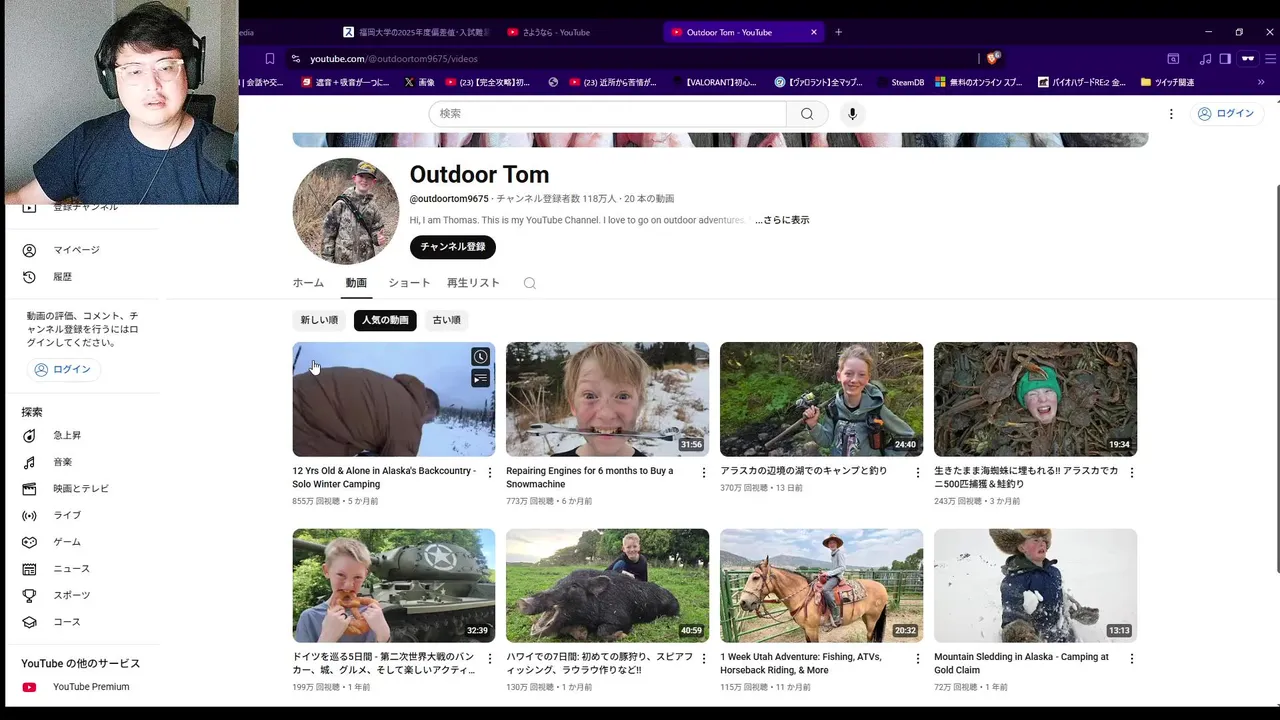The image size is (1280, 720).
Task: Open options menu for Solo Winter Camping video
Action: tap(490, 473)
